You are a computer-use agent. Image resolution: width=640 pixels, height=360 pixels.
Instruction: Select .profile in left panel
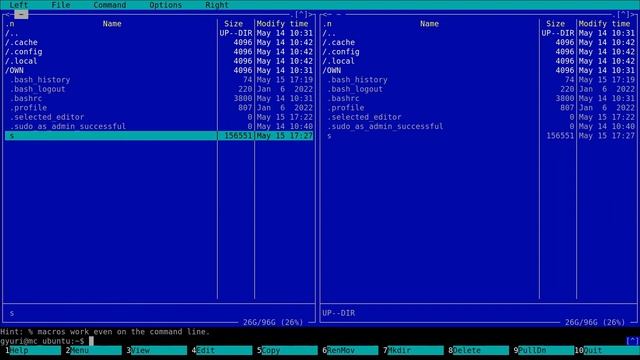110,108
